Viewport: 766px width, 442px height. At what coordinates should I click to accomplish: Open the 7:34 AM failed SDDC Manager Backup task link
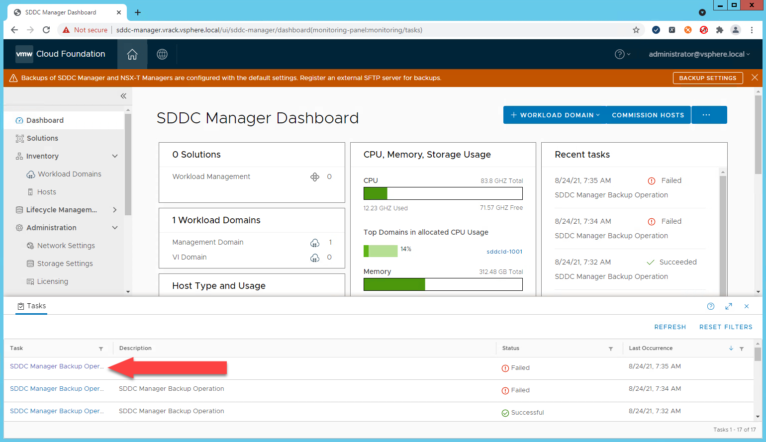coord(57,389)
